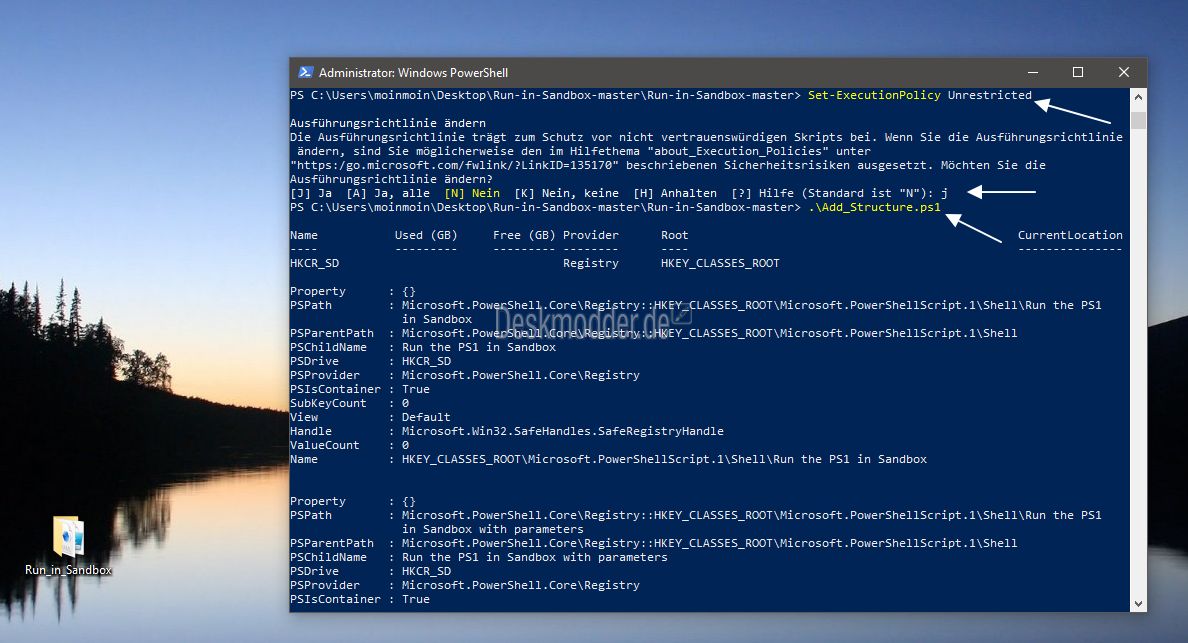Viewport: 1188px width, 643px height.
Task: Click the 'Free (GB)' column header
Action: tap(524, 236)
